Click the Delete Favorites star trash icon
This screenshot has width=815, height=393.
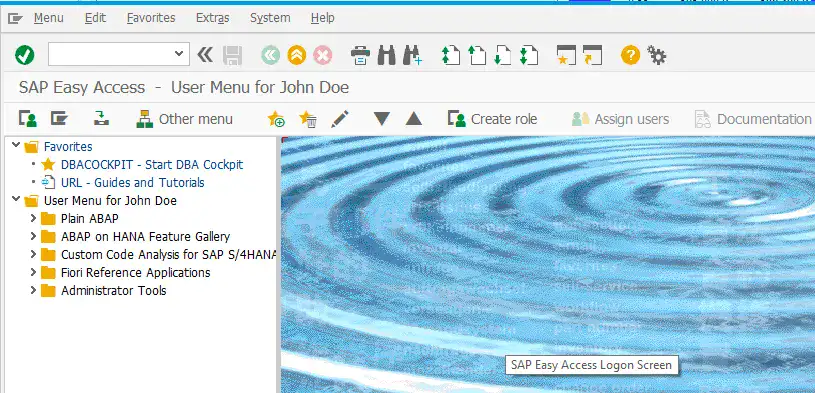[308, 119]
